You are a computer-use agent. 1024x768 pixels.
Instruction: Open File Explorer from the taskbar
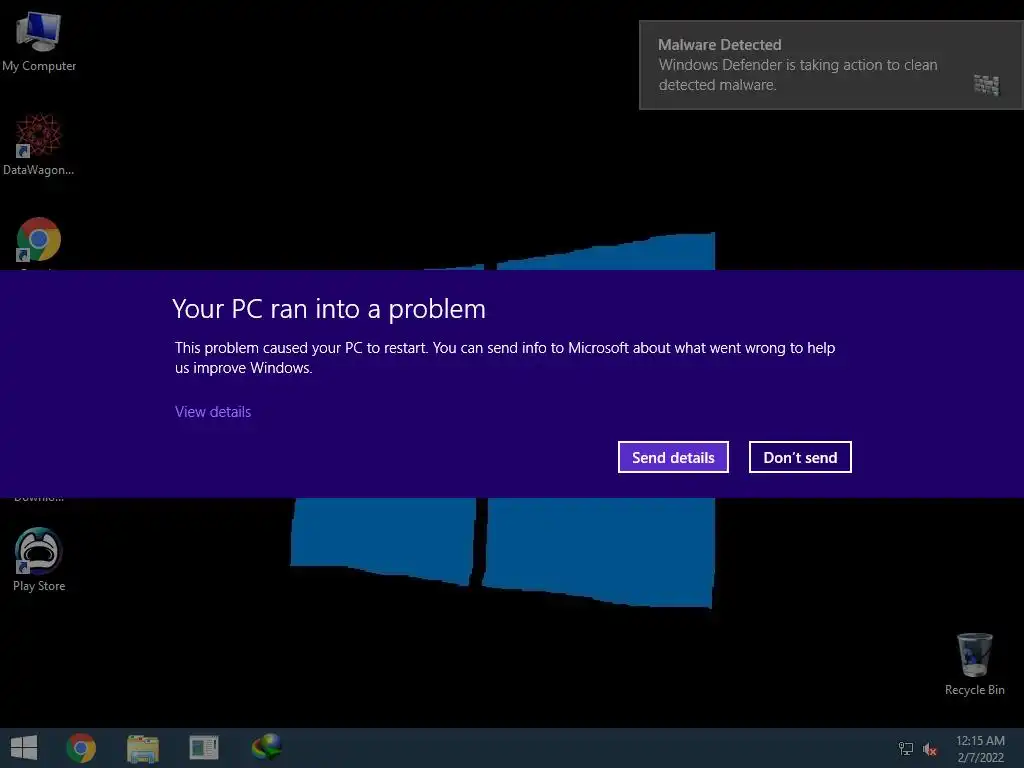click(x=143, y=748)
